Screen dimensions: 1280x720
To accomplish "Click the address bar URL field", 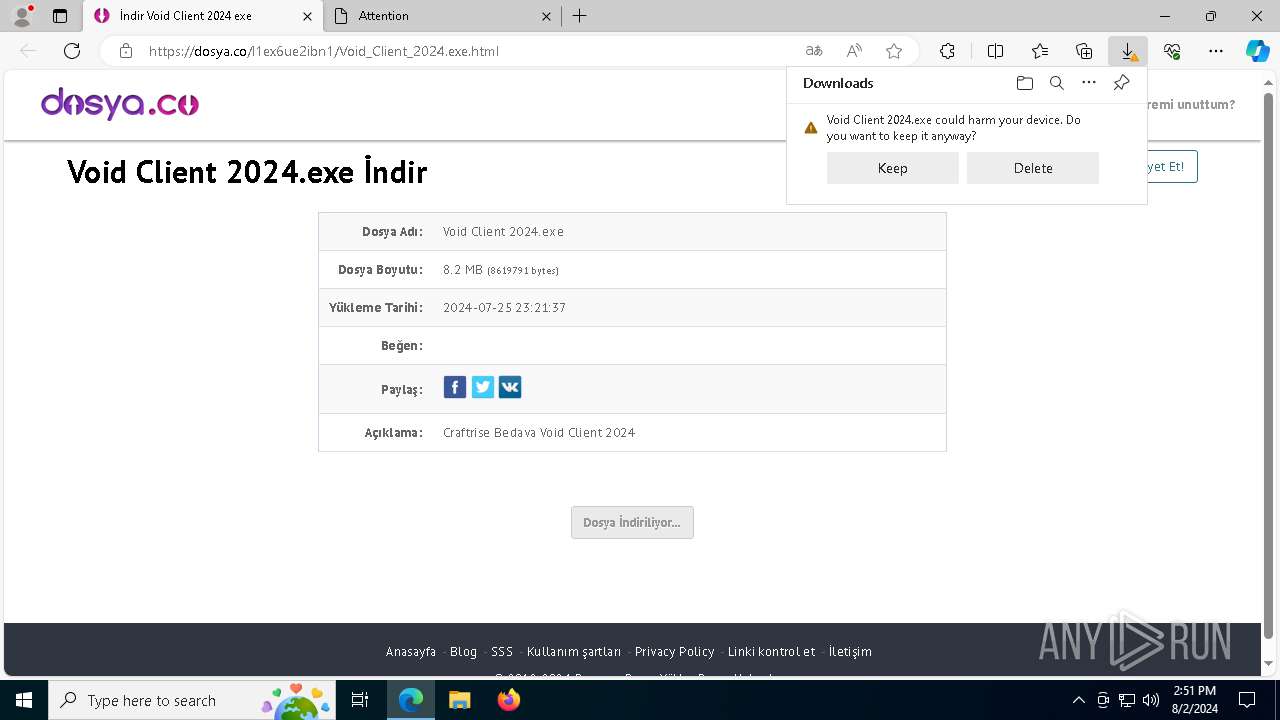I will [470, 51].
